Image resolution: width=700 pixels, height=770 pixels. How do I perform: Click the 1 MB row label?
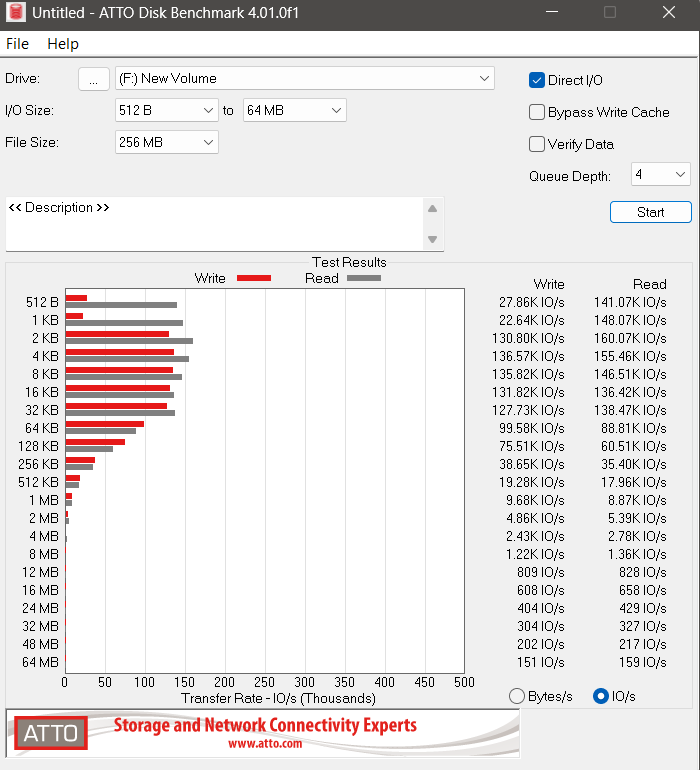(x=44, y=500)
